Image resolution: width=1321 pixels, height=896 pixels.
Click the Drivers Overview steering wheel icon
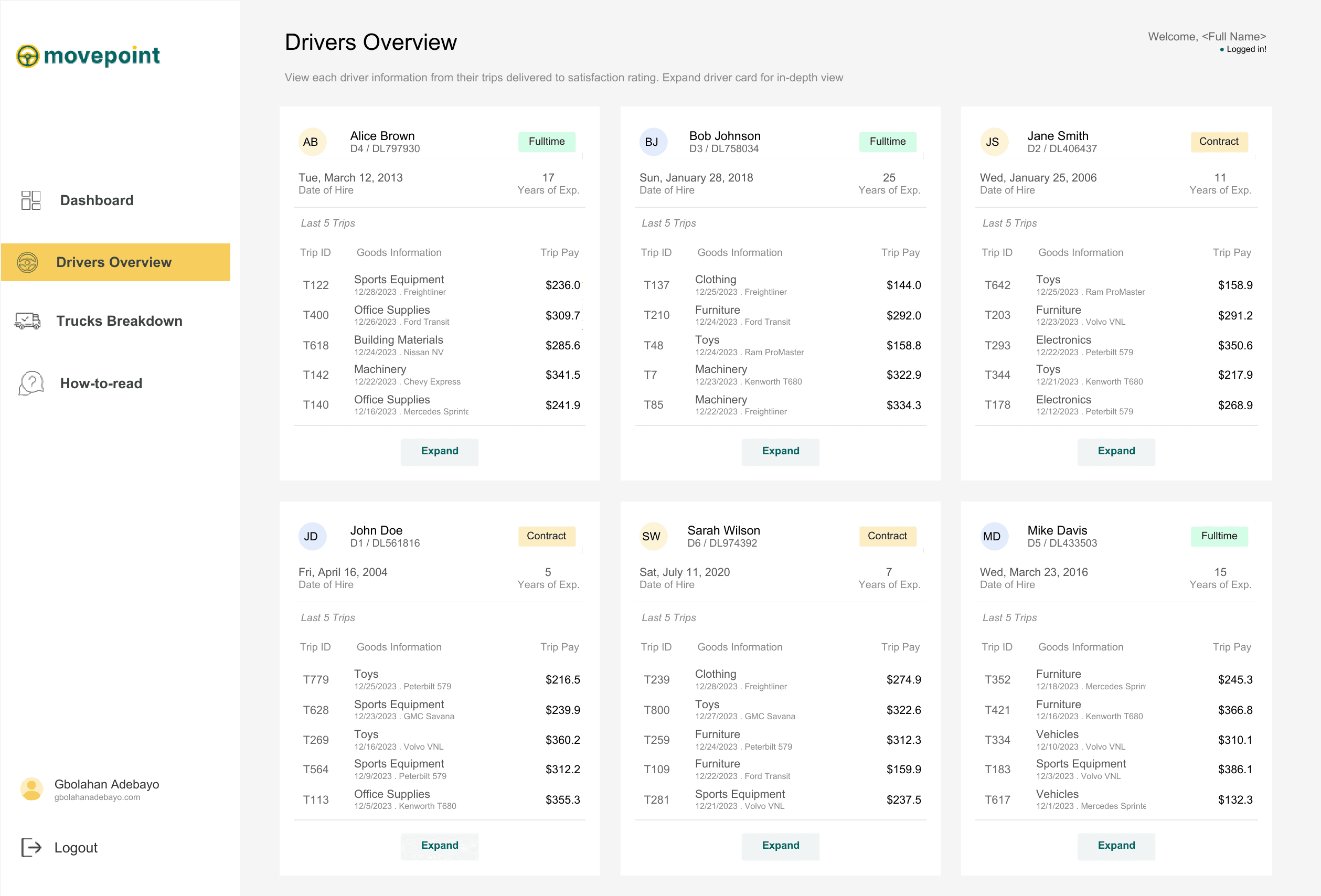coord(27,262)
